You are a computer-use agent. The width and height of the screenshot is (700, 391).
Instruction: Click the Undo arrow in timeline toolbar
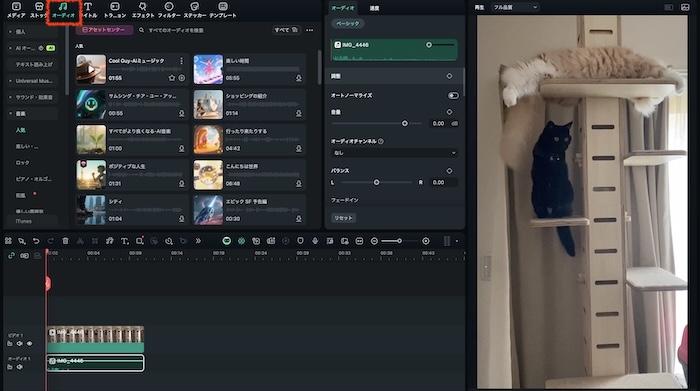[x=36, y=241]
